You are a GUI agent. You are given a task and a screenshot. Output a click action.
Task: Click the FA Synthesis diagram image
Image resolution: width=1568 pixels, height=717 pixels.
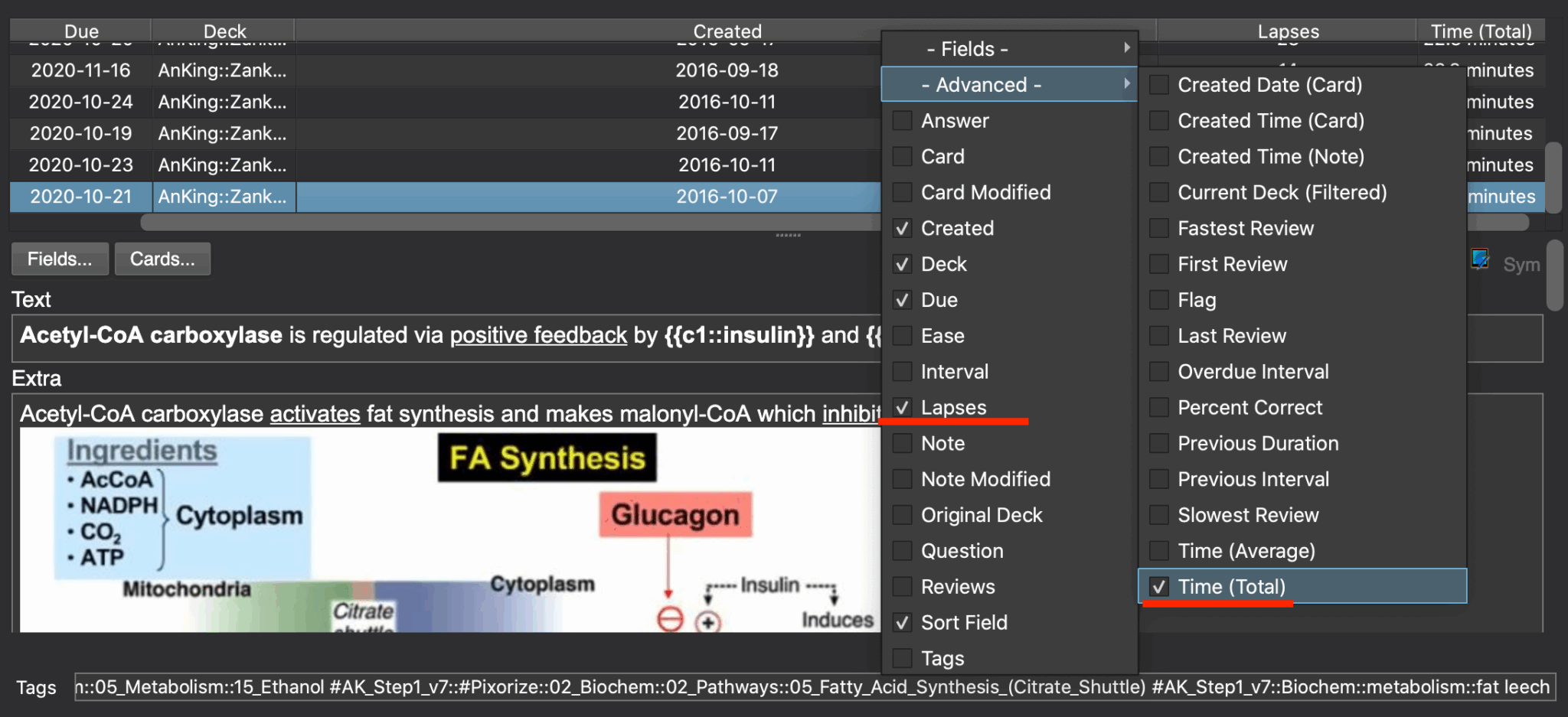point(450,530)
